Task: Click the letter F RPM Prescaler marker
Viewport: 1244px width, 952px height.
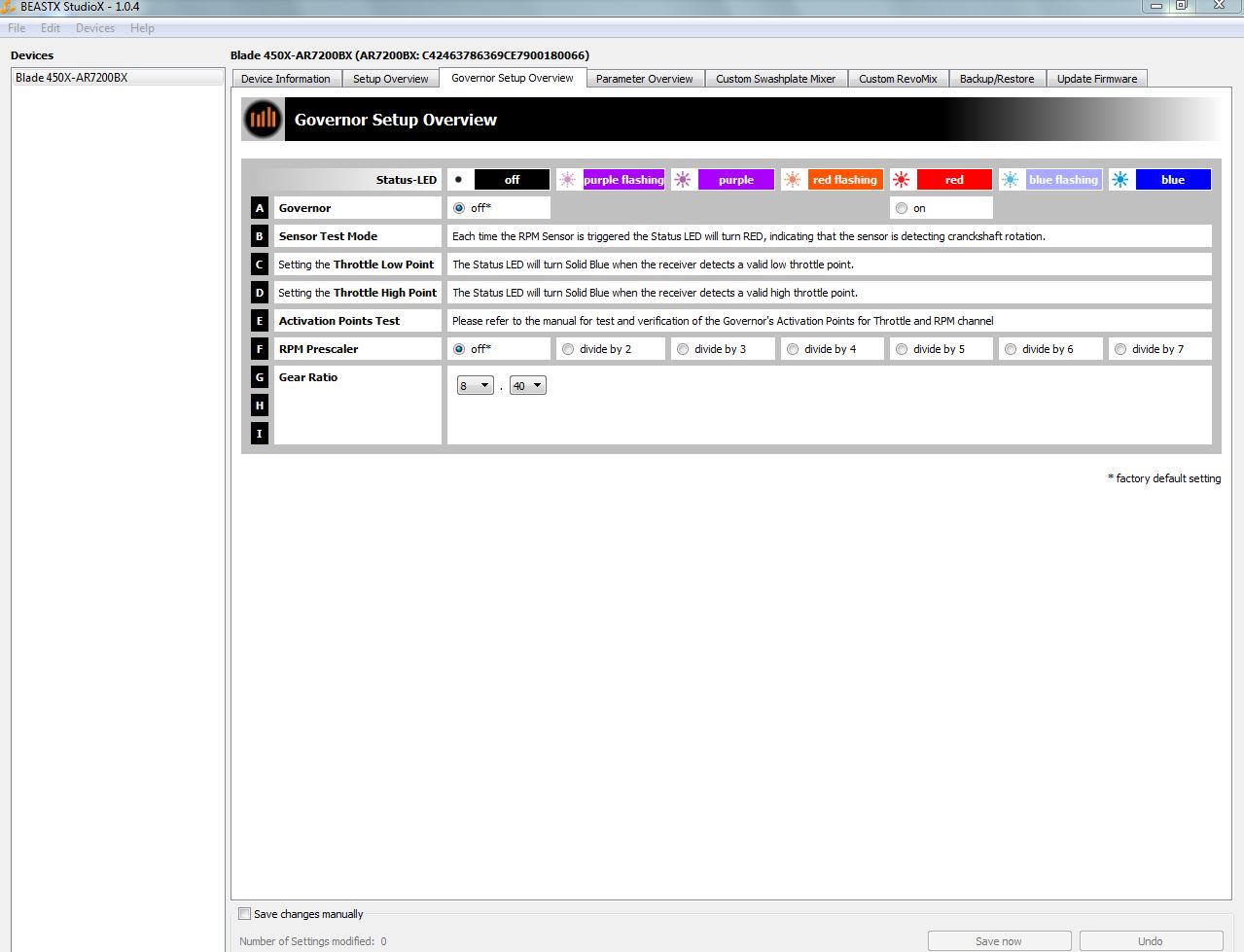Action: [259, 349]
